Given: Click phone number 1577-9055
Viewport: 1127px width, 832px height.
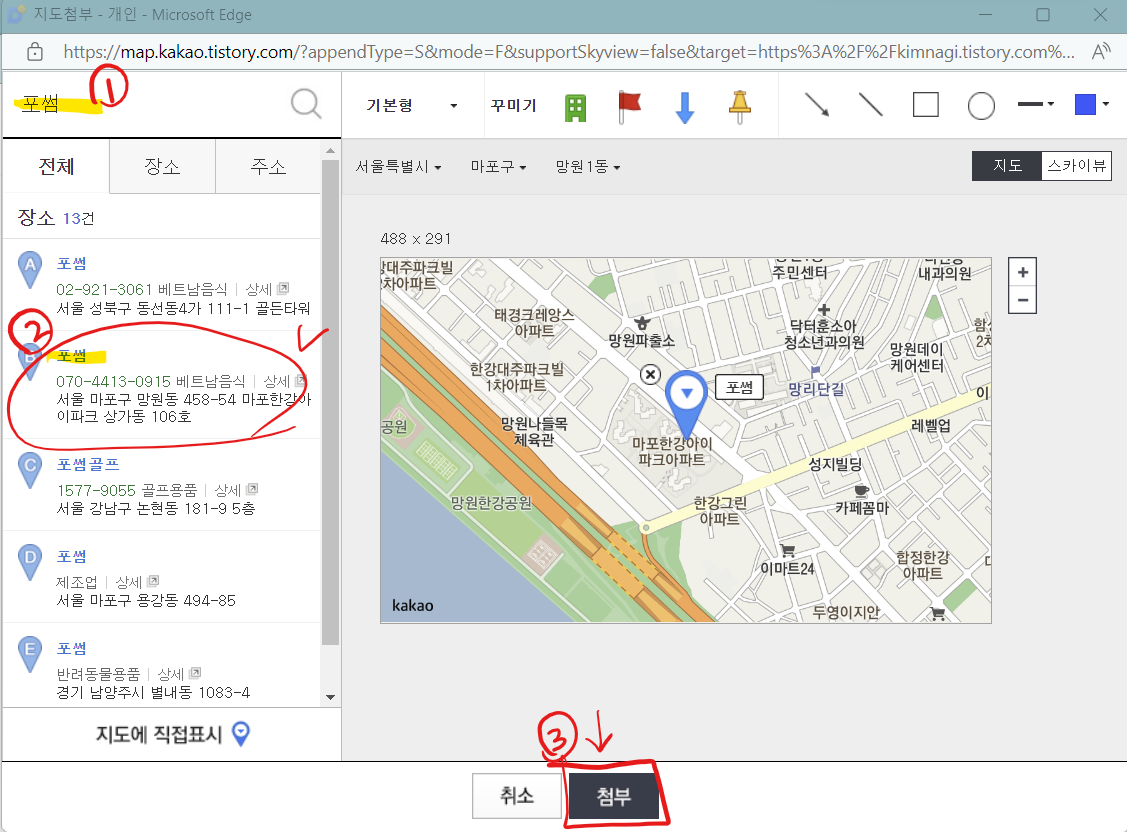Looking at the screenshot, I should [96, 490].
